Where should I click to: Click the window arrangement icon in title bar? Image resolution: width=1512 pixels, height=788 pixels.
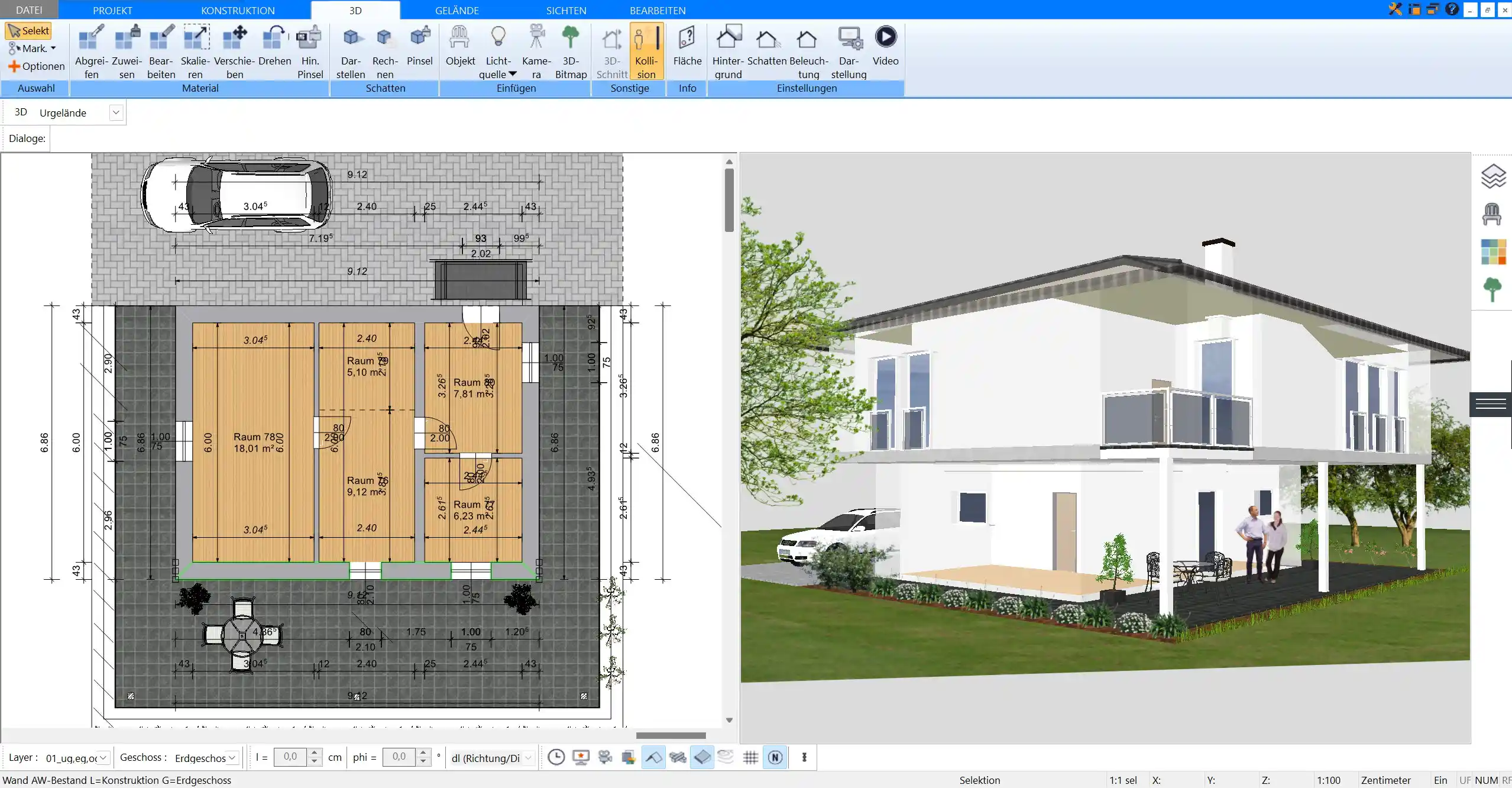[x=1433, y=9]
